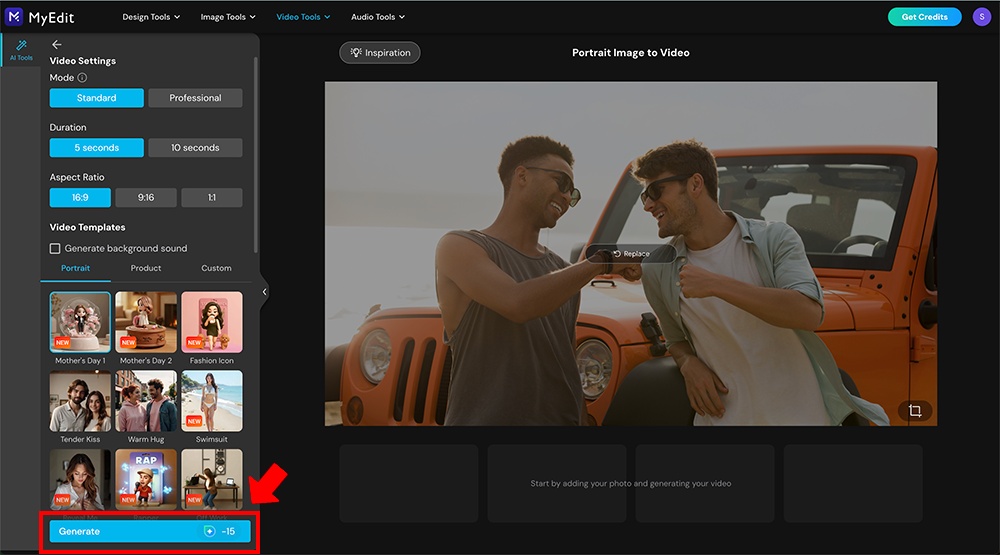Switch to the Product templates tab
Screen dimensions: 1000x555
click(x=146, y=268)
